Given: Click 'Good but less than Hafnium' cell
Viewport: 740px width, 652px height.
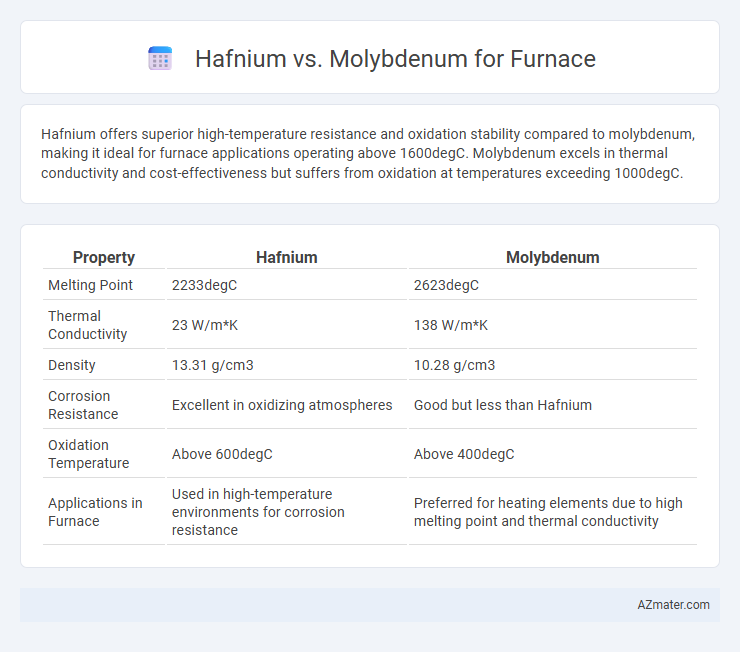Looking at the screenshot, I should coord(503,405).
